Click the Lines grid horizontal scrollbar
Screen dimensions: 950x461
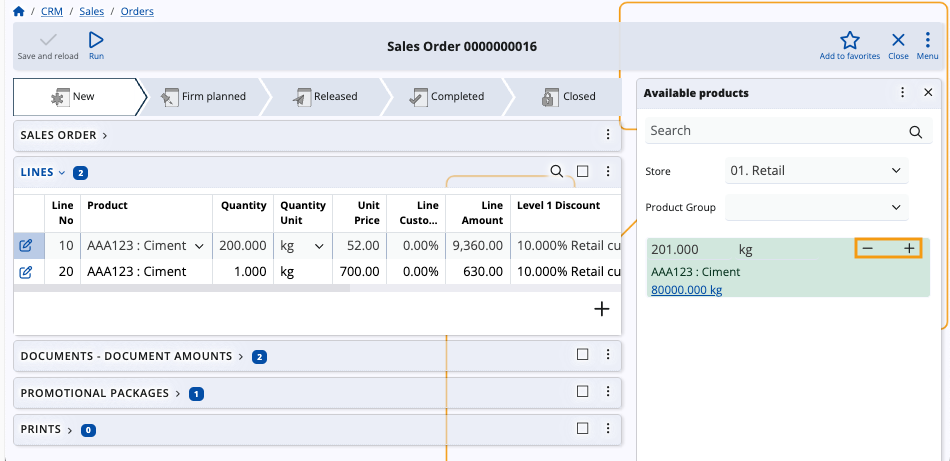coord(182,288)
